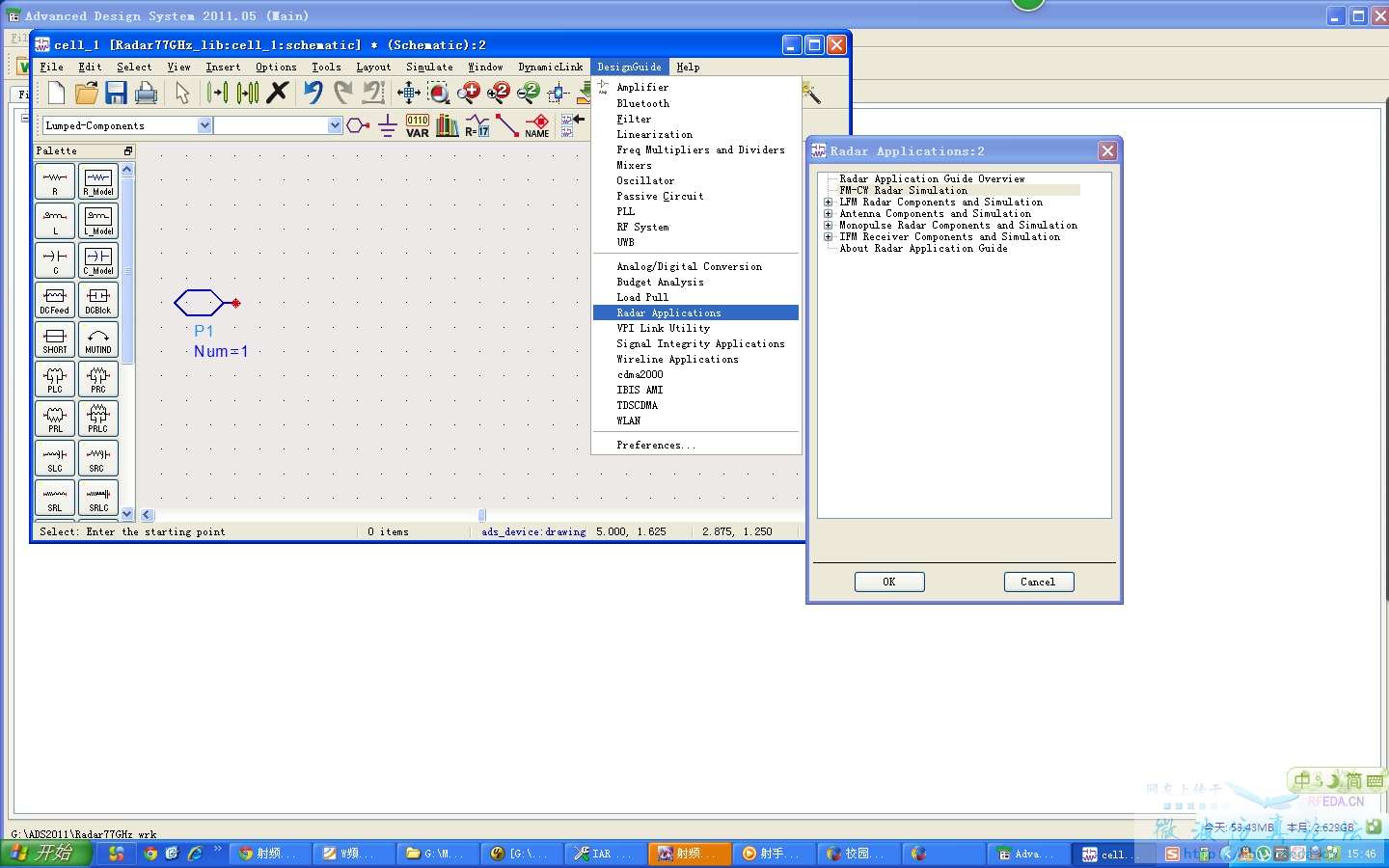
Task: Place PRLC component from palette
Action: pos(98,419)
